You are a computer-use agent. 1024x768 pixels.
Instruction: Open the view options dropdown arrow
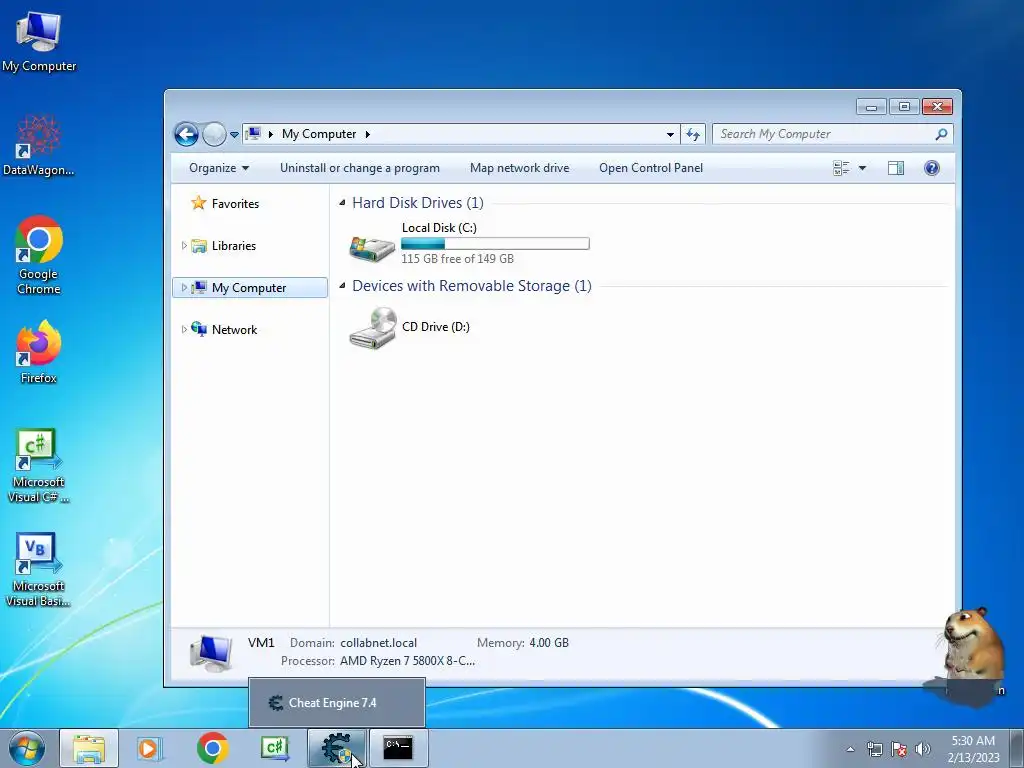[x=862, y=168]
